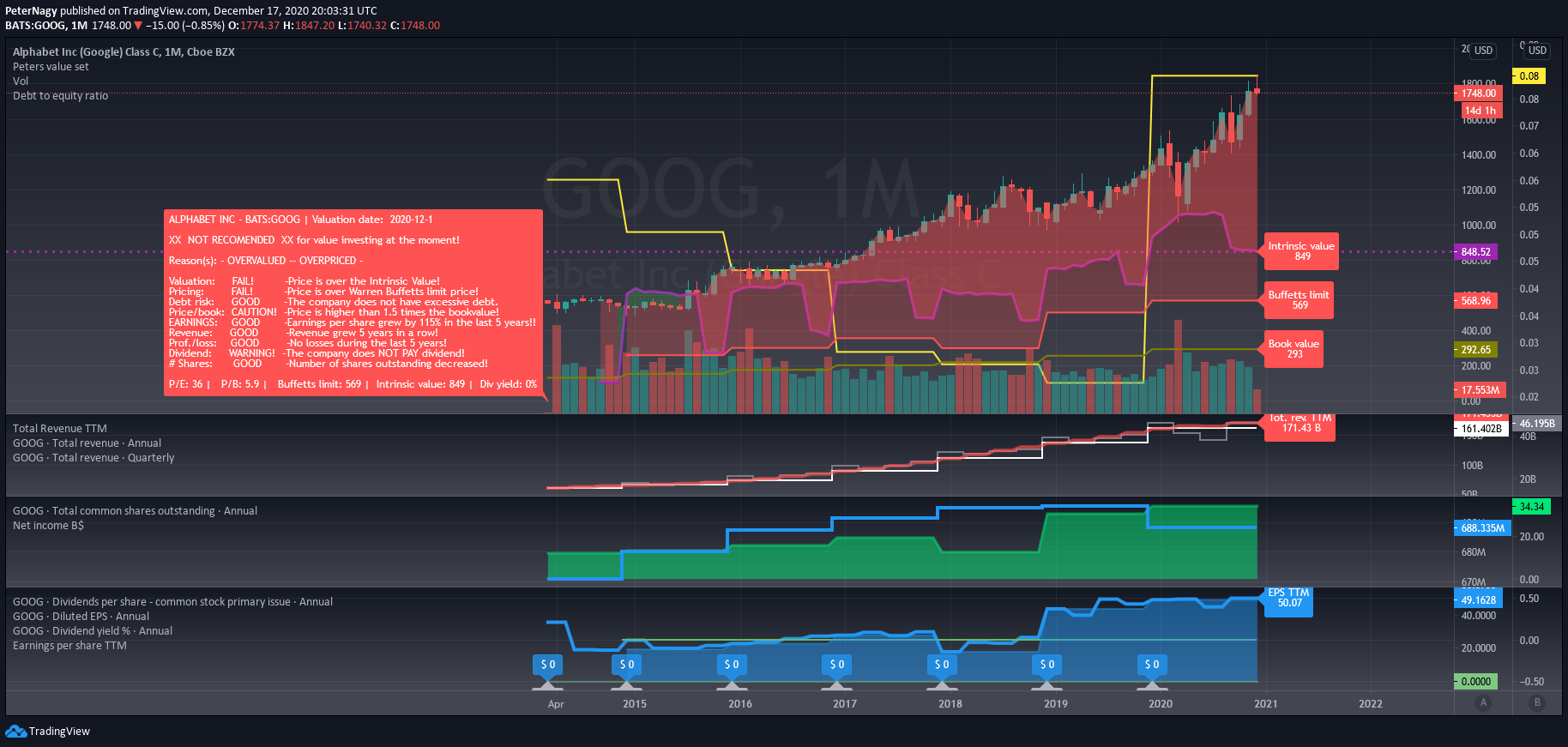Click the blue 688.335M shares label
The image size is (1568, 747).
click(x=1482, y=528)
